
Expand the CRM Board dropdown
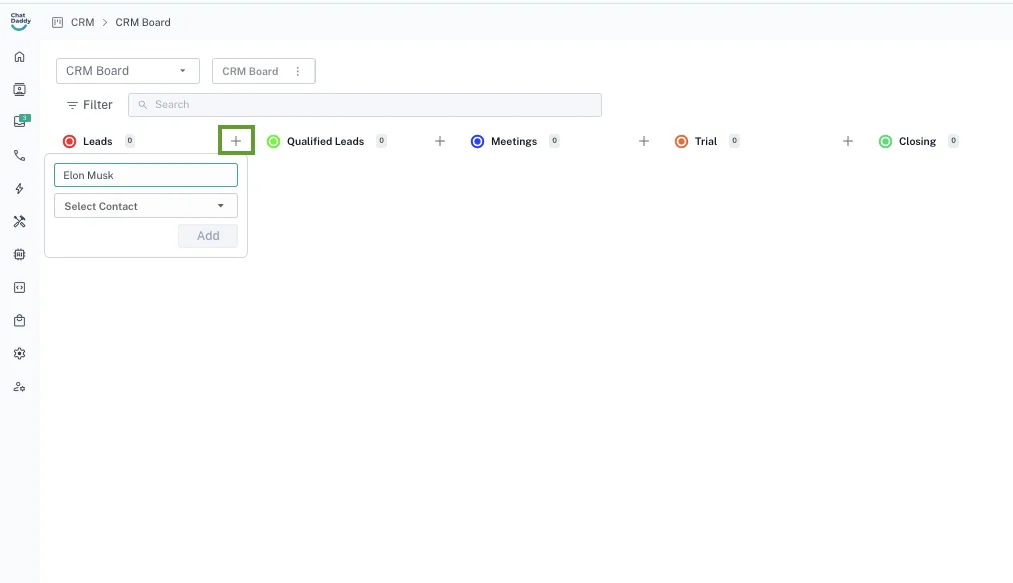click(x=127, y=71)
